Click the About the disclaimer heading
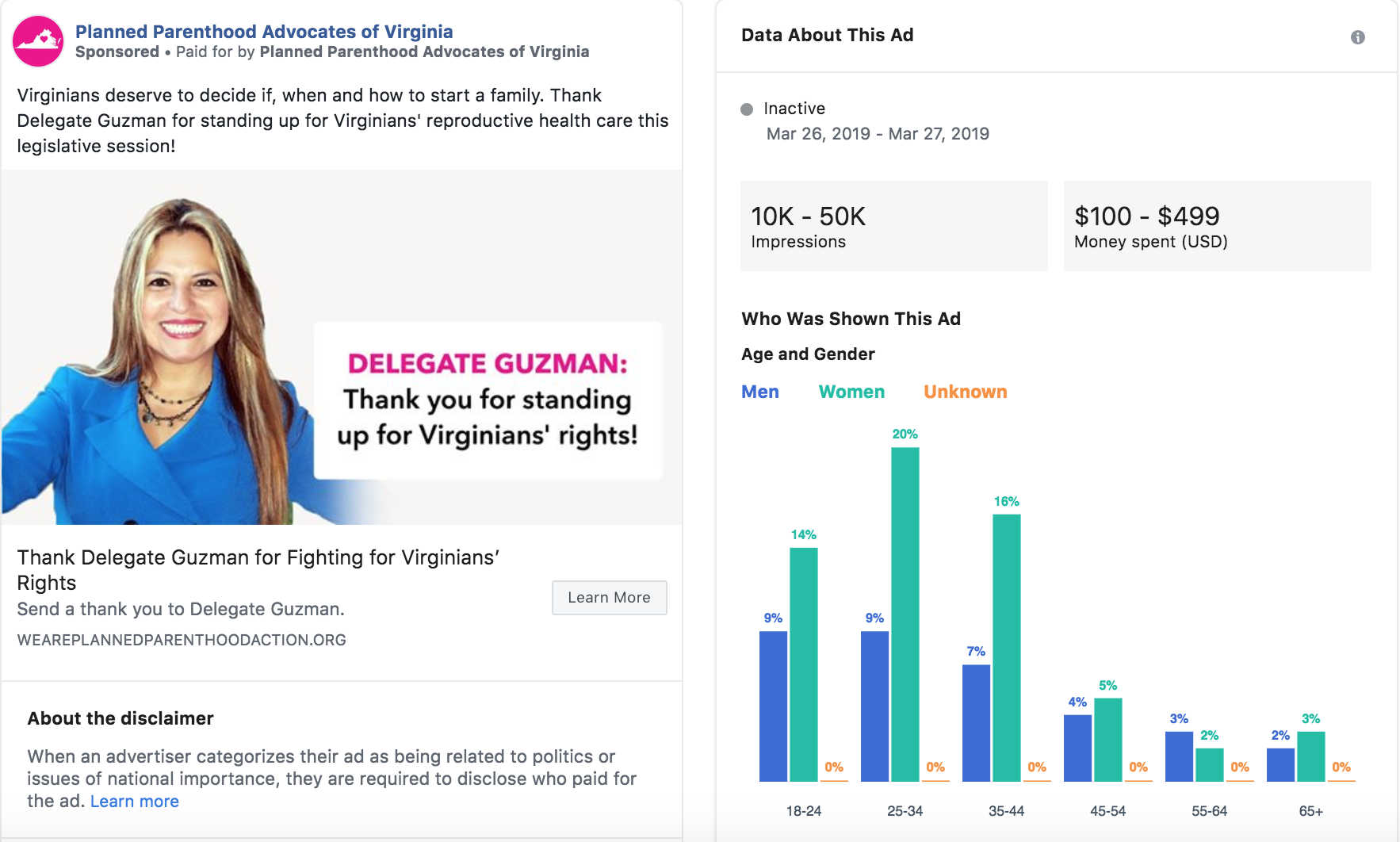Image resolution: width=1400 pixels, height=842 pixels. click(120, 718)
